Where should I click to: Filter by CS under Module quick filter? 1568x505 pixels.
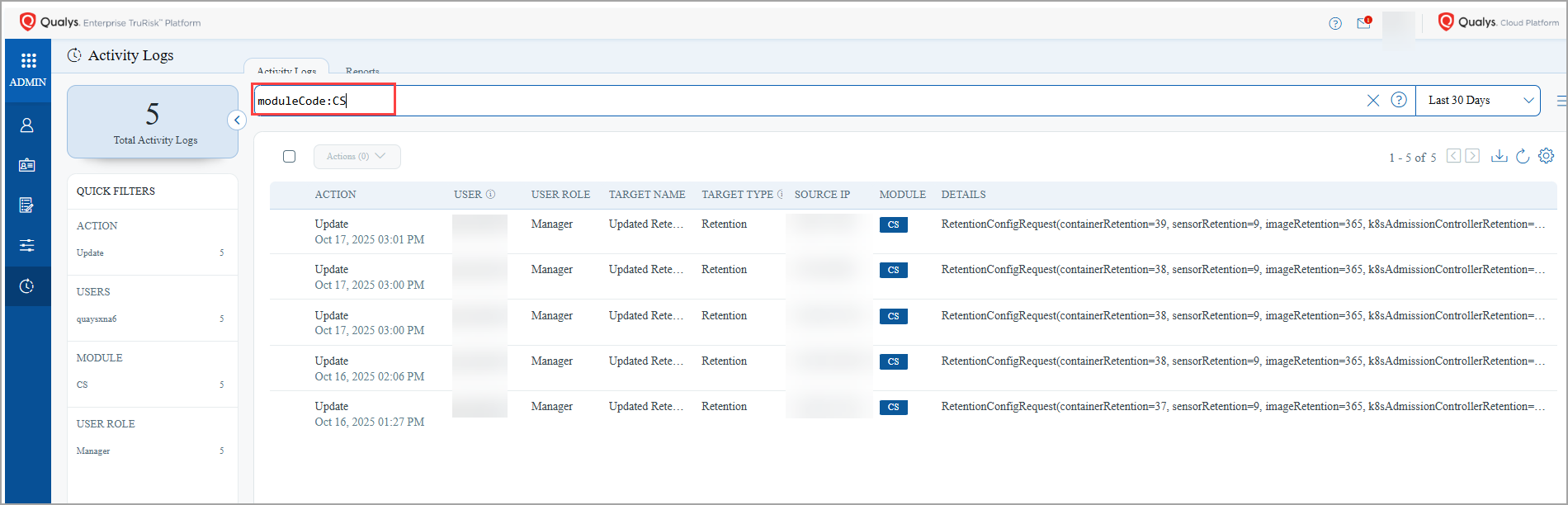click(x=83, y=385)
